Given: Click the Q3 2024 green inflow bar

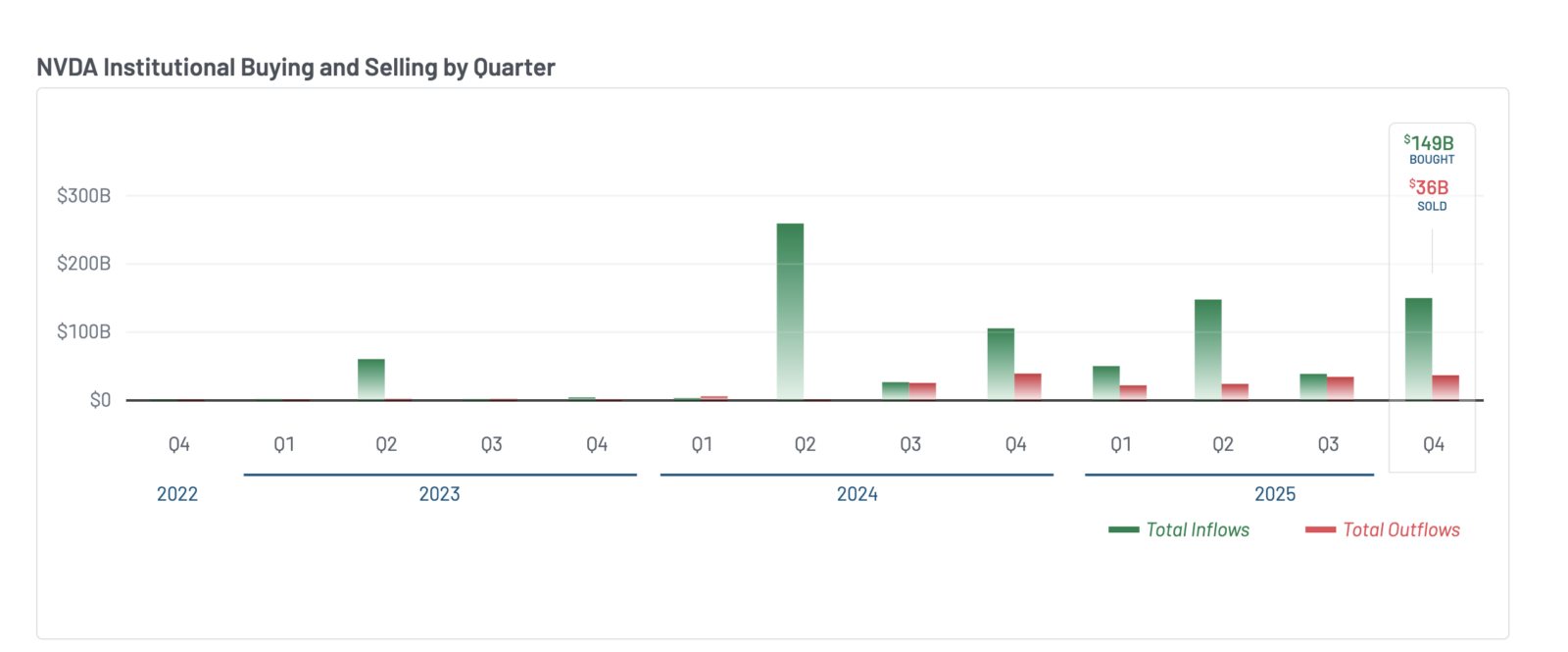Looking at the screenshot, I should (896, 391).
